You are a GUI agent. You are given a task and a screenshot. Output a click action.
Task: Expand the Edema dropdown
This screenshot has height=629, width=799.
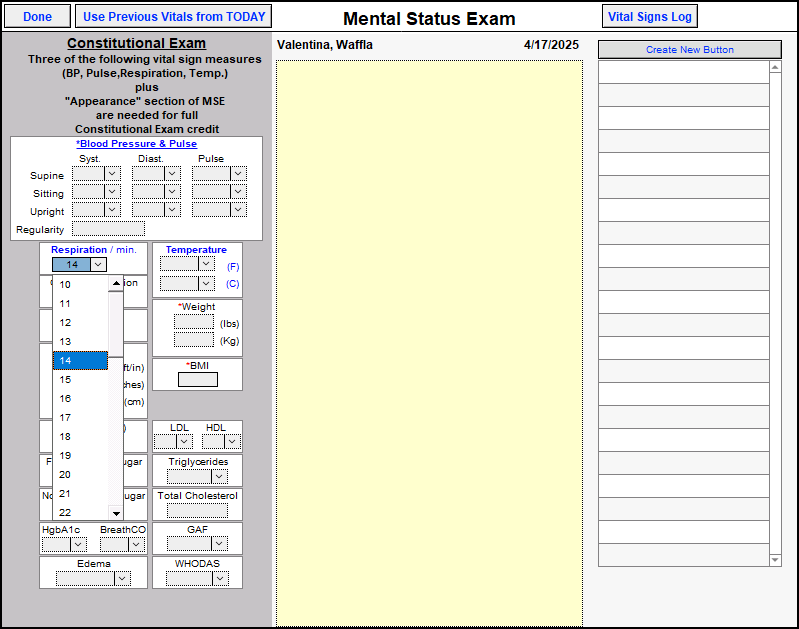click(122, 578)
